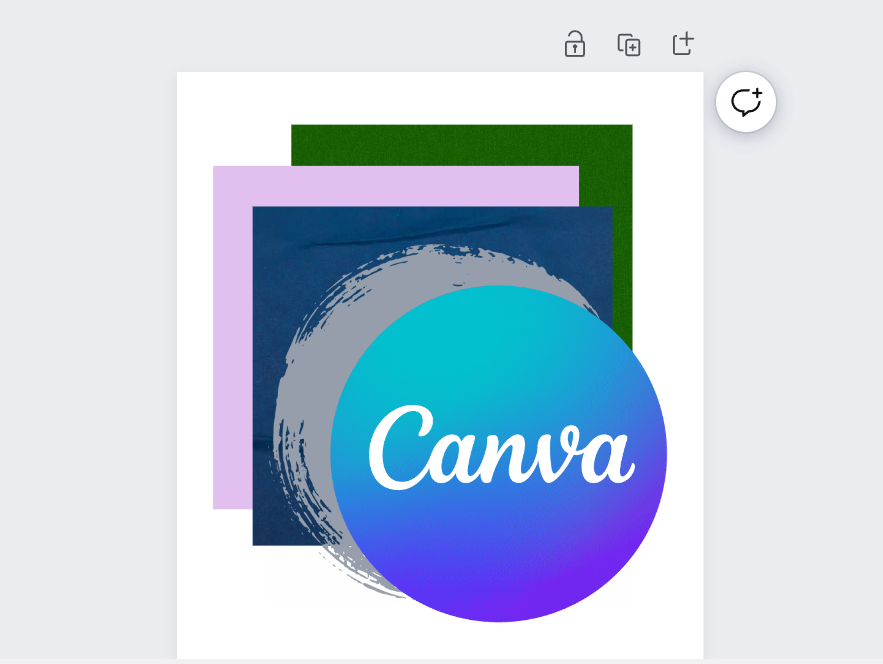Select the Canva logo circle
The width and height of the screenshot is (883, 664).
coord(498,454)
